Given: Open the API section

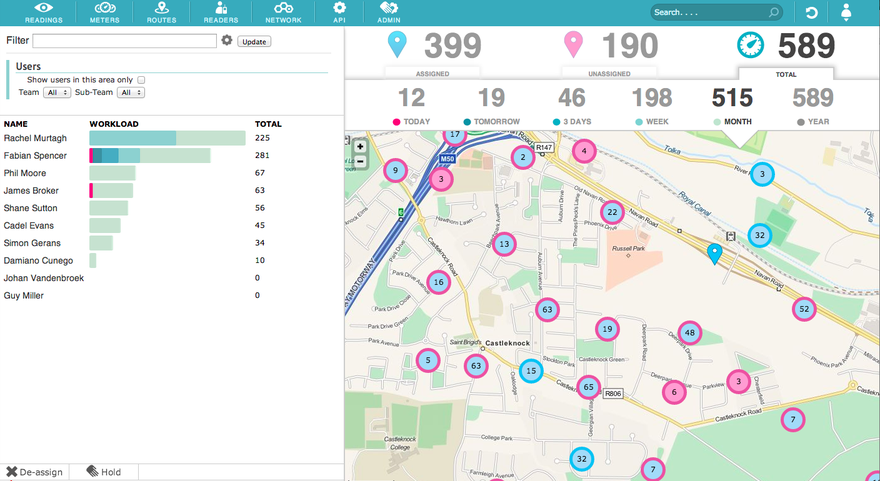Looking at the screenshot, I should point(340,12).
